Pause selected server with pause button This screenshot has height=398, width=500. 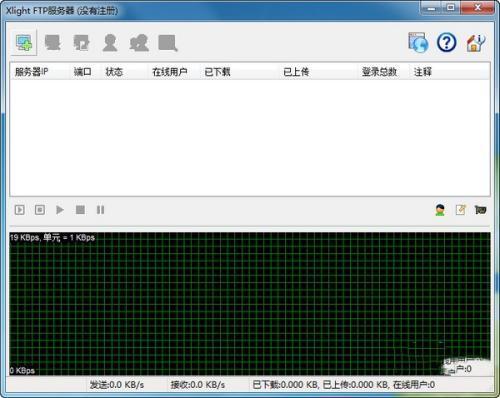100,210
